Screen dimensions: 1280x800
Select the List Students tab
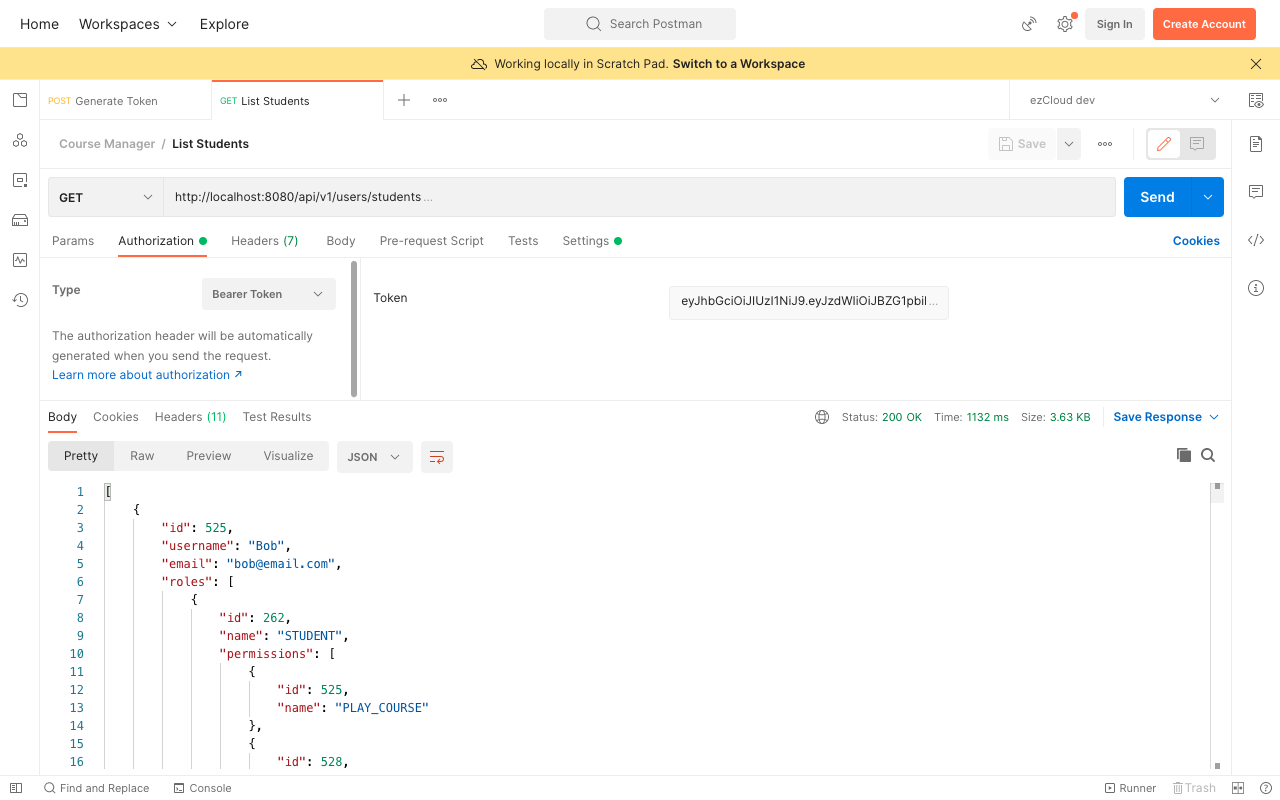[x=298, y=101]
